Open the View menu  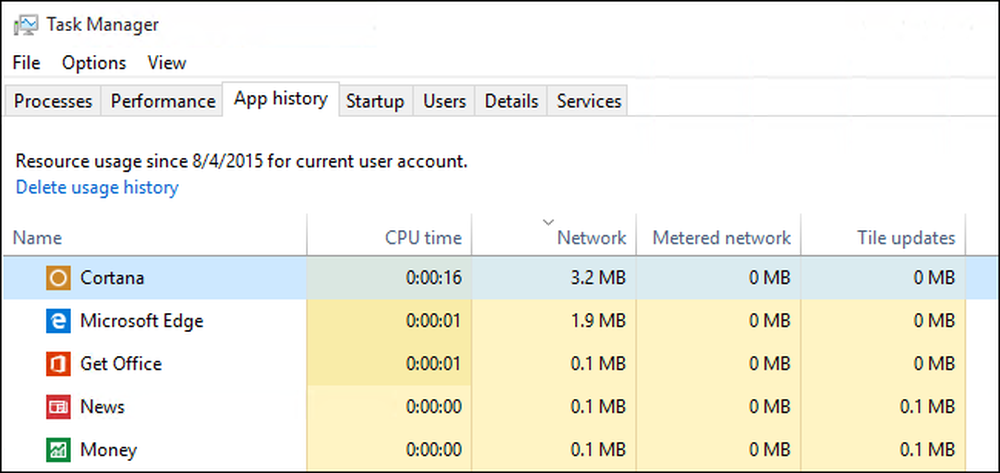tap(167, 63)
